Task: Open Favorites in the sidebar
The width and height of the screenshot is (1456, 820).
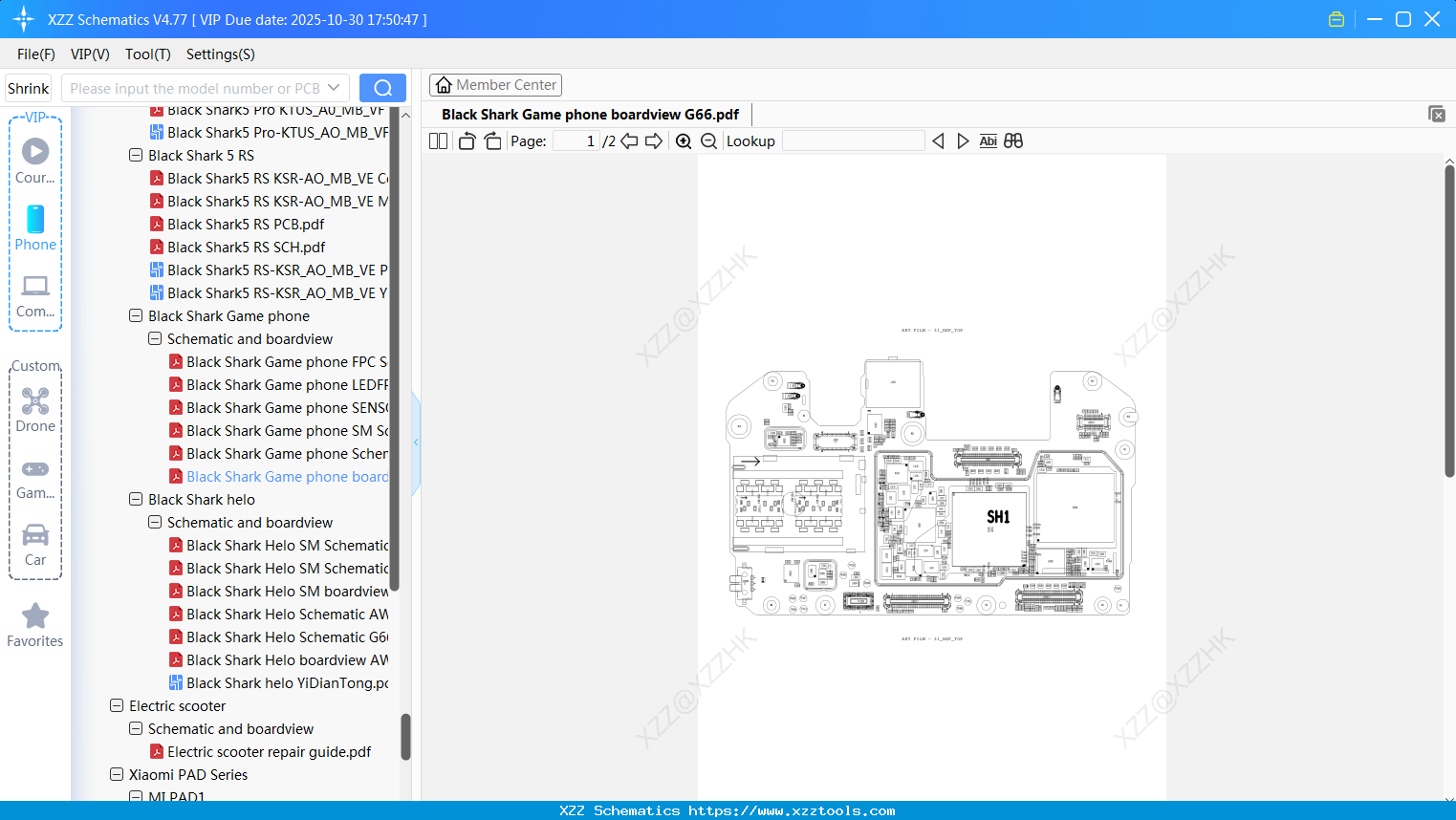Action: [x=35, y=625]
